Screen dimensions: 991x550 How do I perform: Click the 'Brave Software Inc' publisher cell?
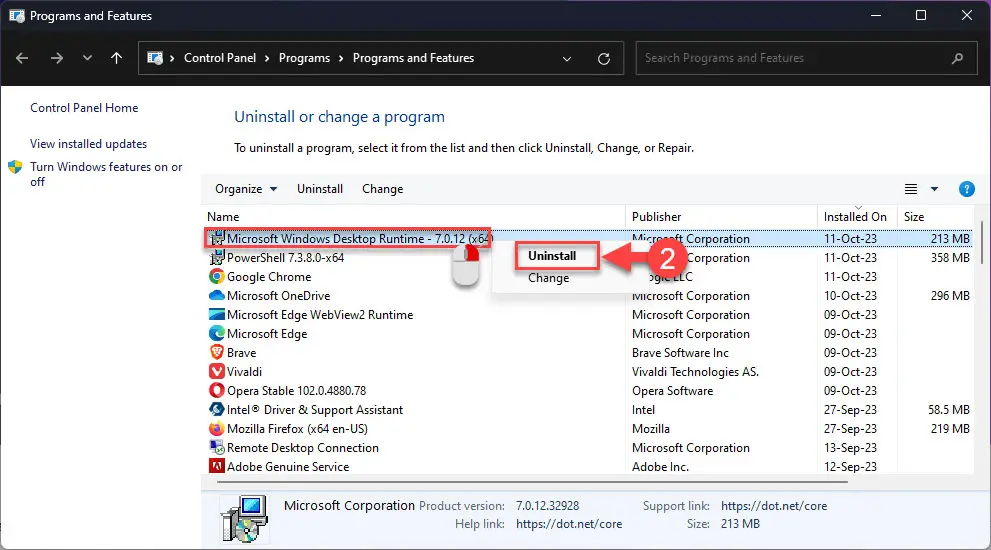[680, 353]
